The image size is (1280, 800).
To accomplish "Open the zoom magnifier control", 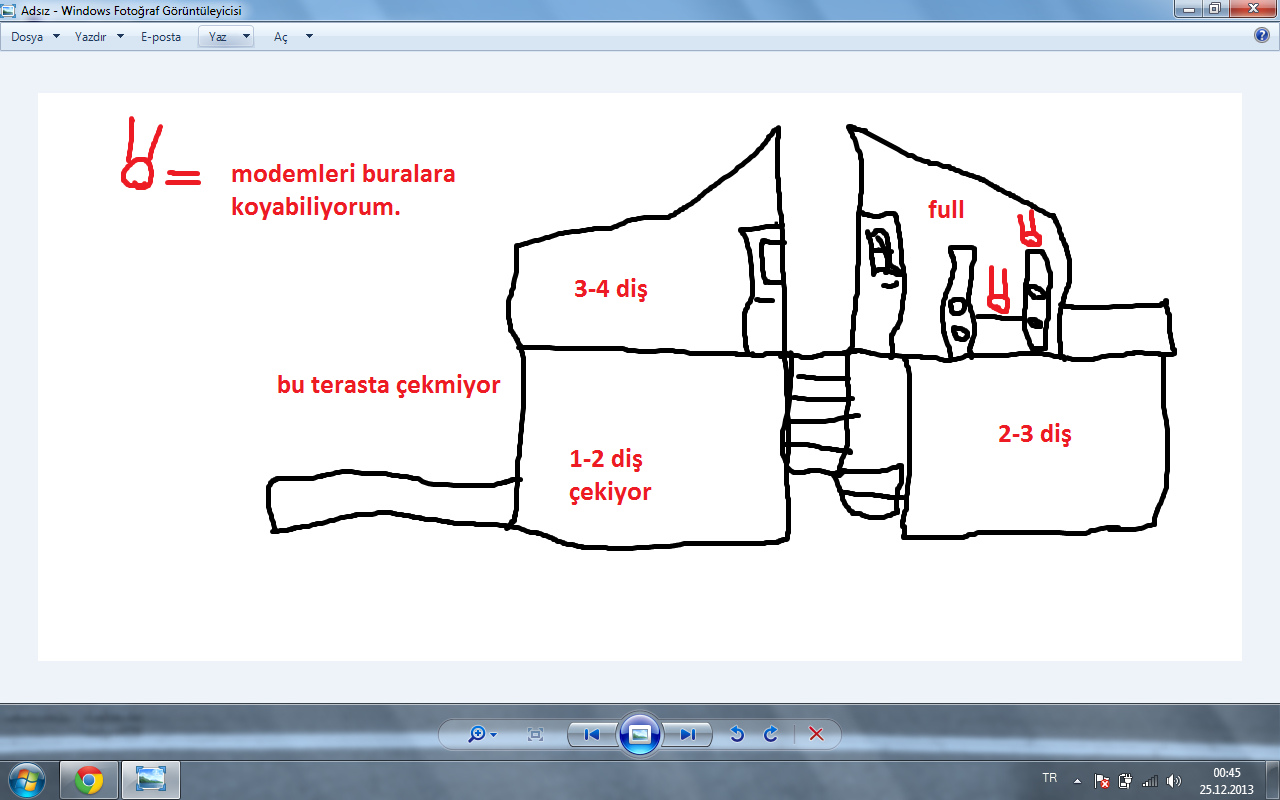I will [x=482, y=734].
